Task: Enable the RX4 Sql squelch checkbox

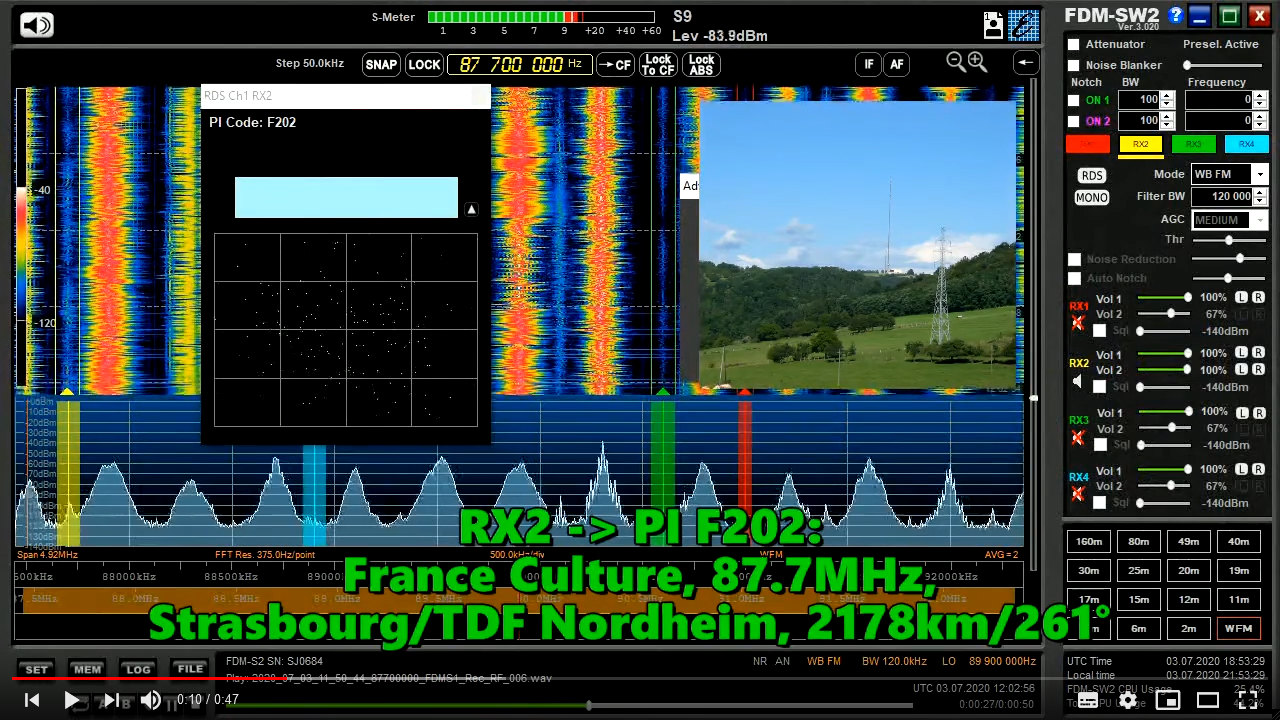Action: click(1100, 502)
